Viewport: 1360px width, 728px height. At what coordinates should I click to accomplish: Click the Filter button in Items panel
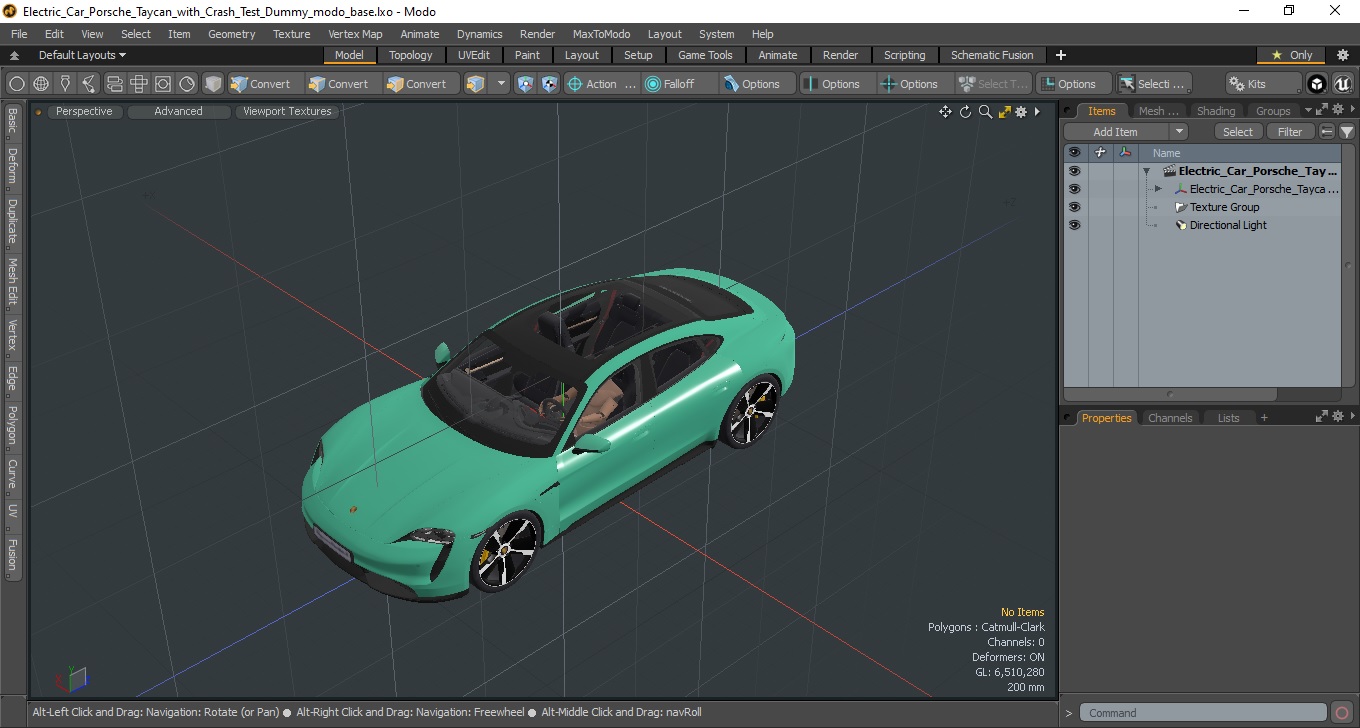1291,132
